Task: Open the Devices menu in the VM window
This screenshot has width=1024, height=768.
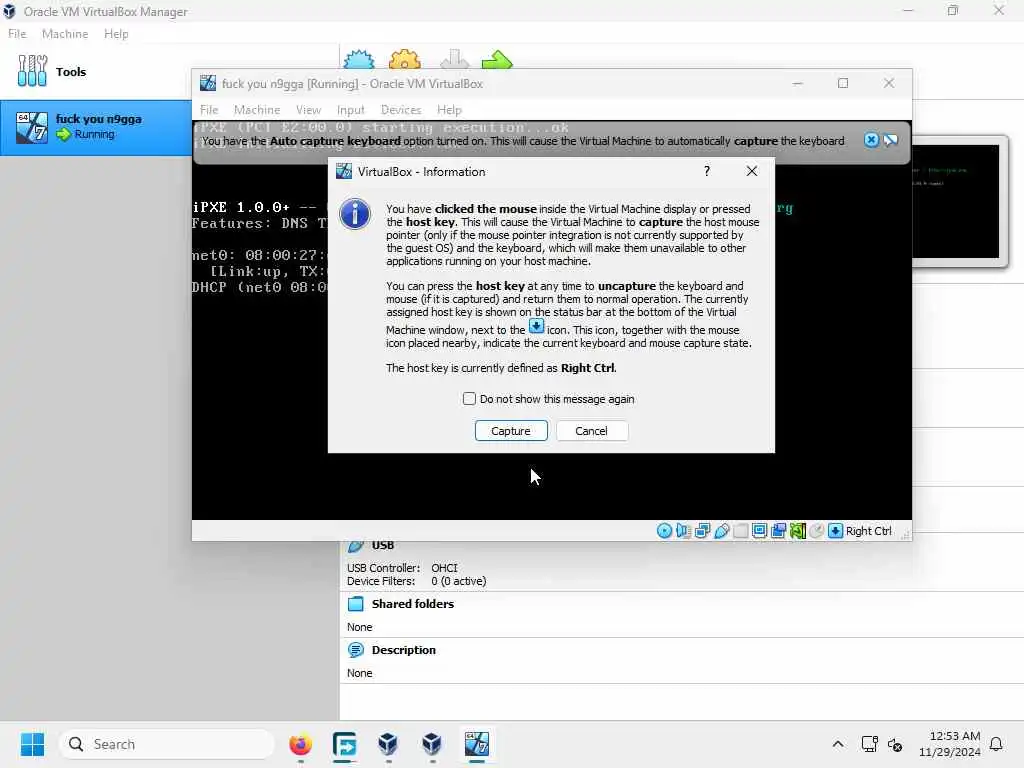Action: pyautogui.click(x=401, y=110)
